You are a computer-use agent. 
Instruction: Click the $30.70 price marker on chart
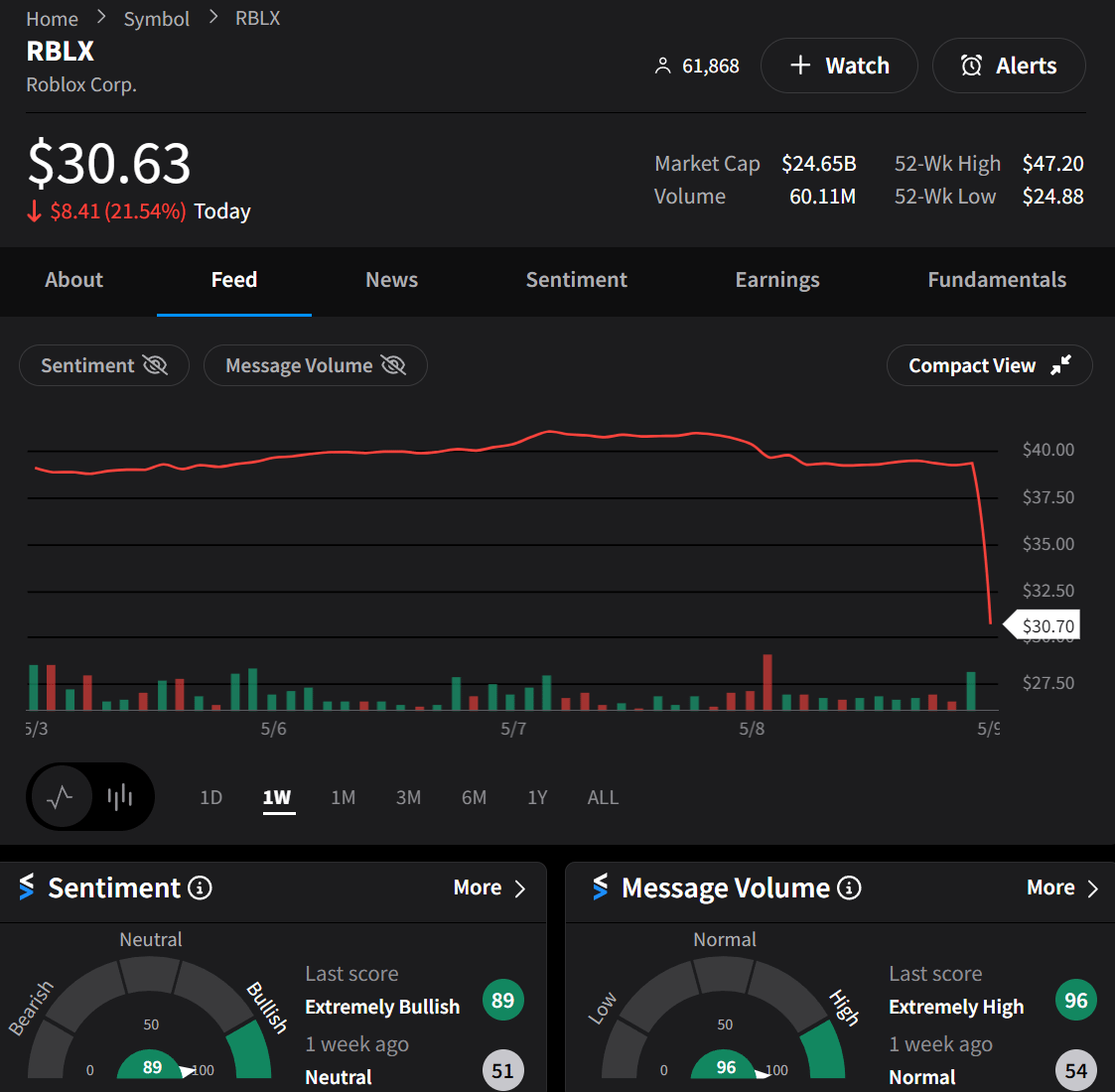(1042, 624)
